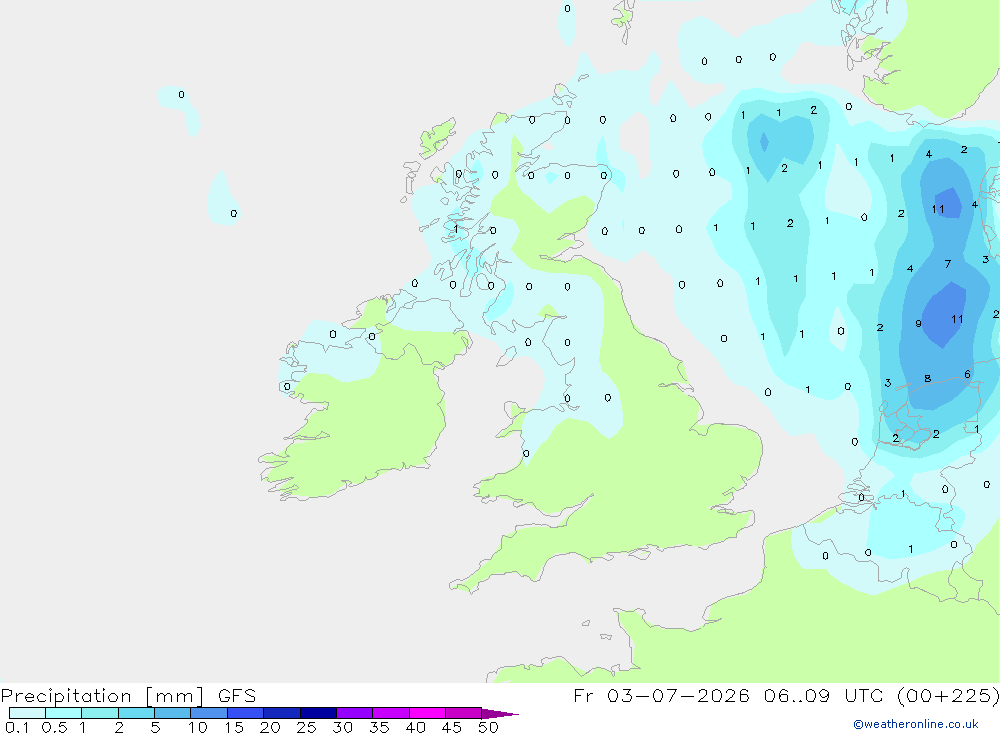1000x733 pixels.
Task: Click the 0.1 to 0.5 mm legend swatch
Action: (27, 713)
